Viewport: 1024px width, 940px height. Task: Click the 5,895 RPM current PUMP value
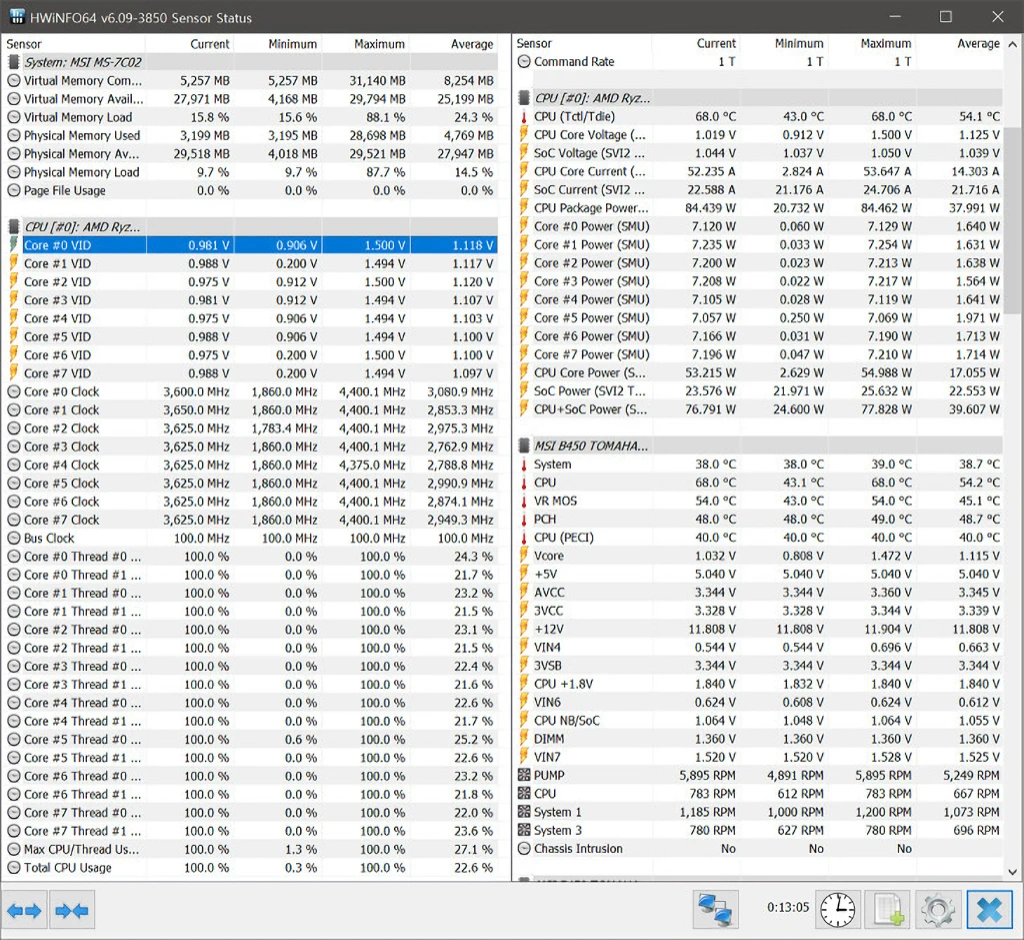point(707,775)
